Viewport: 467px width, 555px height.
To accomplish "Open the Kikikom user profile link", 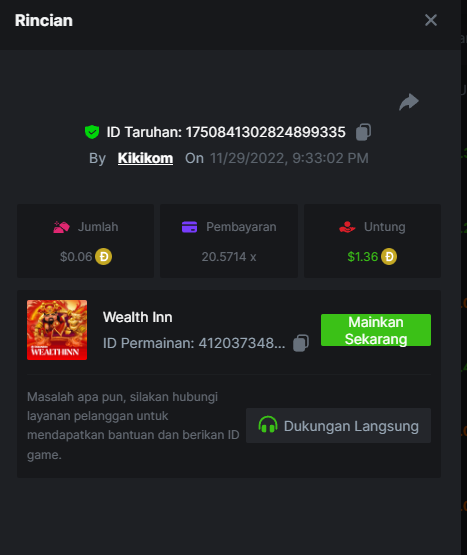I will [x=146, y=158].
